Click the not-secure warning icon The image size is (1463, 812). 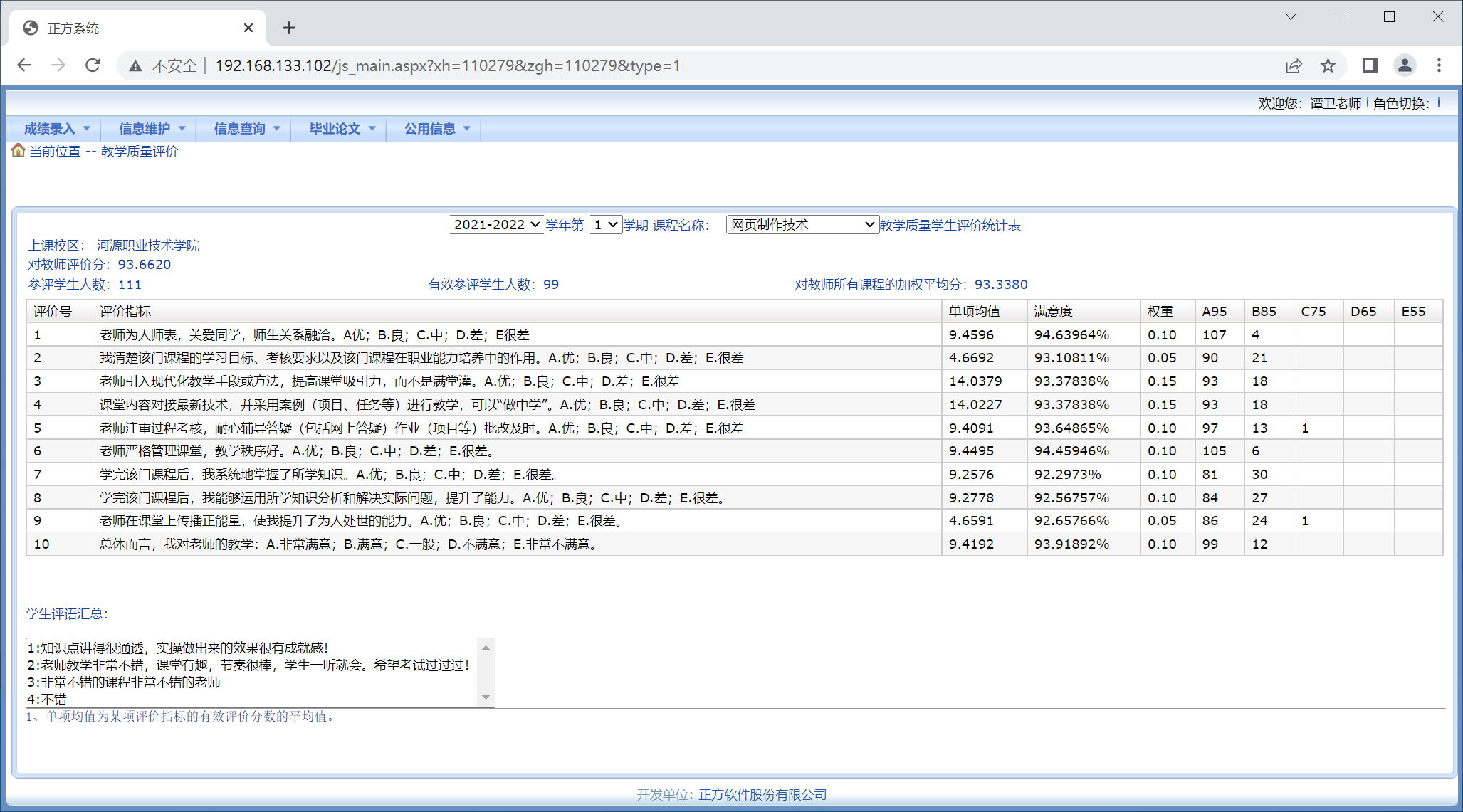coord(135,66)
